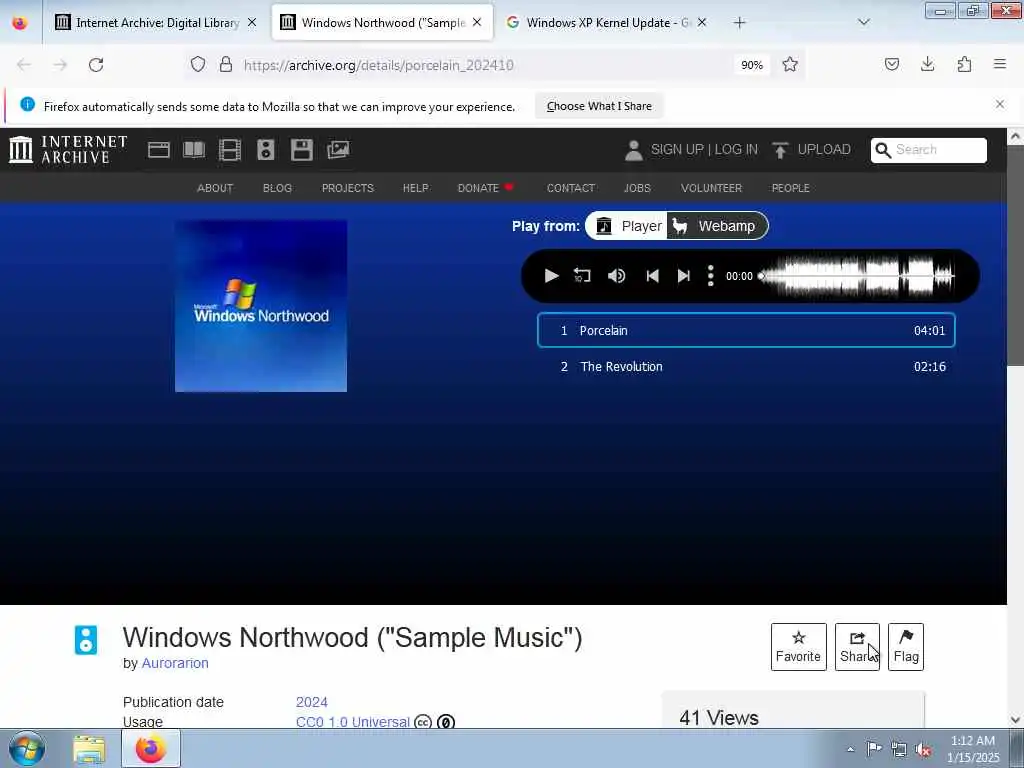
Task: Click the LOG IN link
Action: 736,150
